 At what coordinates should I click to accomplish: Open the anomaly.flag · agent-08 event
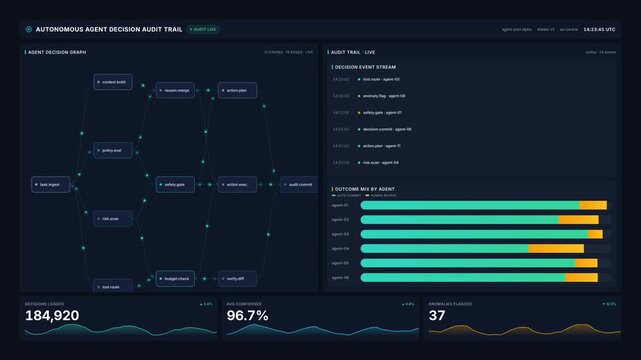pos(472,96)
